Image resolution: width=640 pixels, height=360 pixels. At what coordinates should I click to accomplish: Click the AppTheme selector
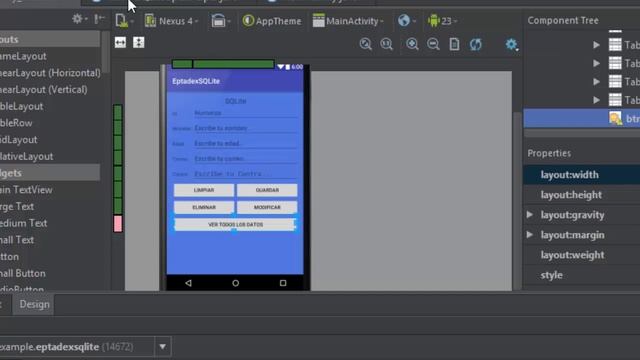click(272, 21)
